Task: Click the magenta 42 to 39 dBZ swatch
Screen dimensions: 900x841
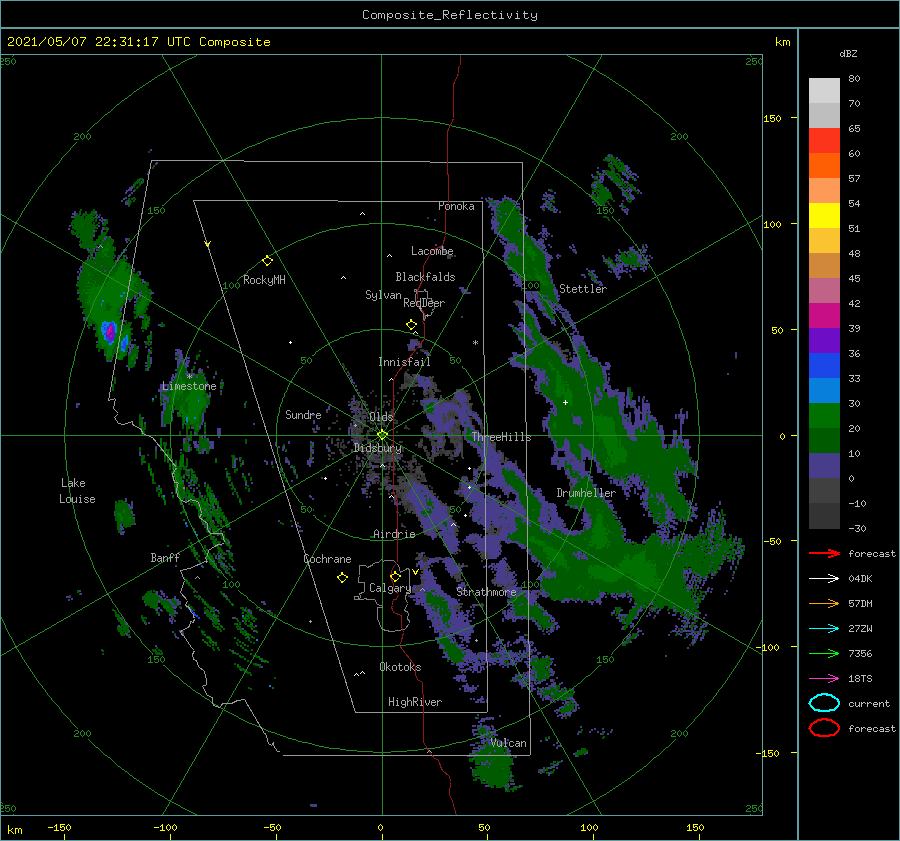Action: [x=824, y=316]
